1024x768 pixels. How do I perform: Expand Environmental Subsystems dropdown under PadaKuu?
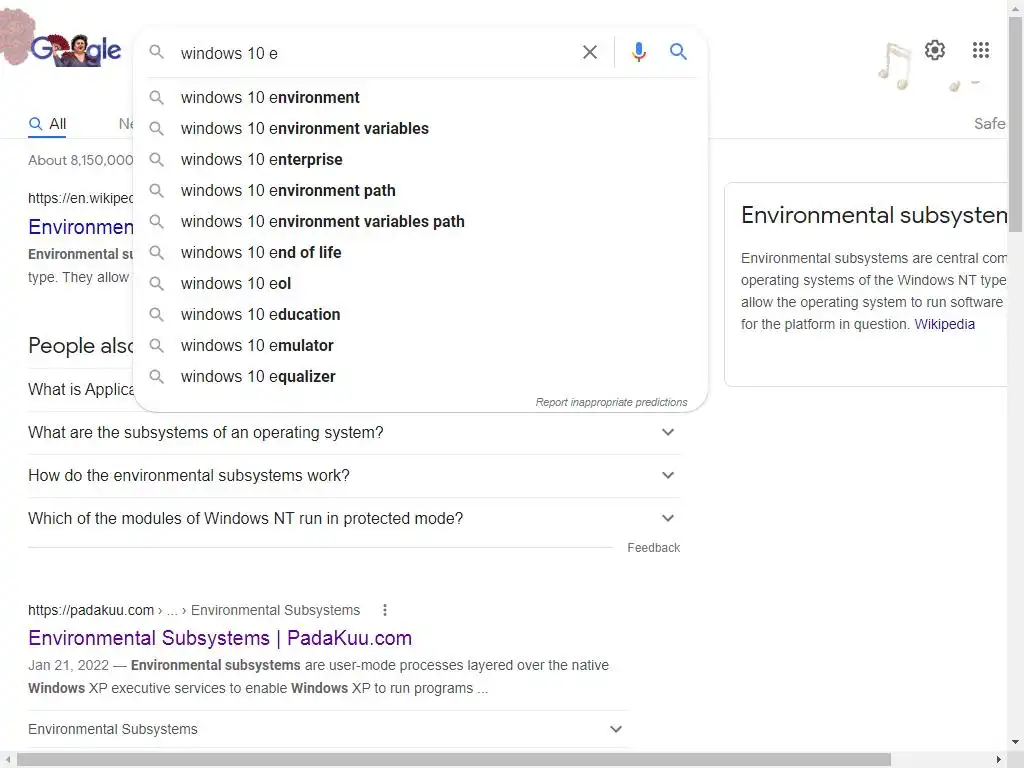(616, 729)
